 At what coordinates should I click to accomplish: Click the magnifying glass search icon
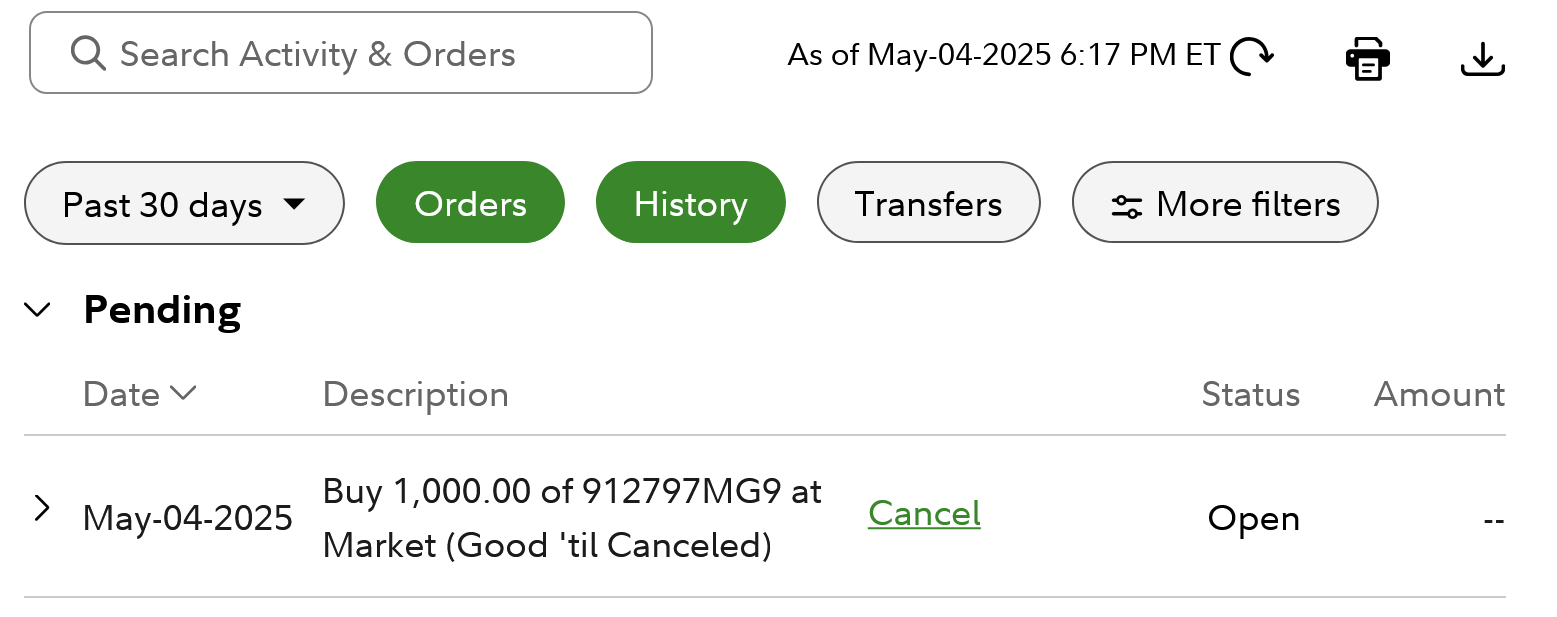[89, 53]
